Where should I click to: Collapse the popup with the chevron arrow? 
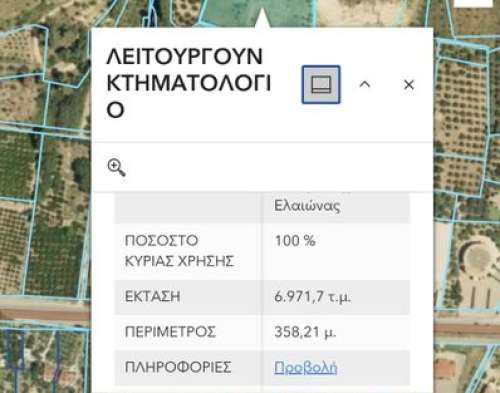coord(365,85)
